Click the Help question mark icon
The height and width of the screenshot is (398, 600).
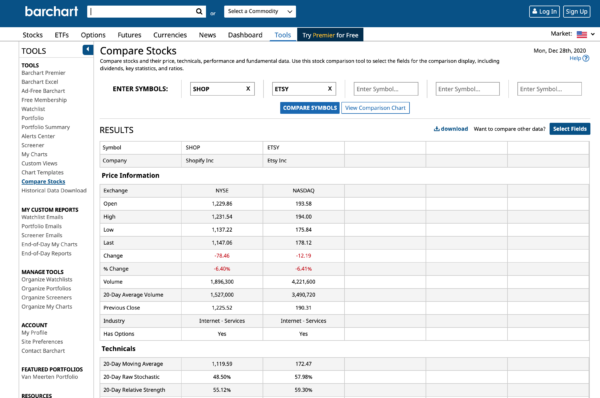(586, 58)
